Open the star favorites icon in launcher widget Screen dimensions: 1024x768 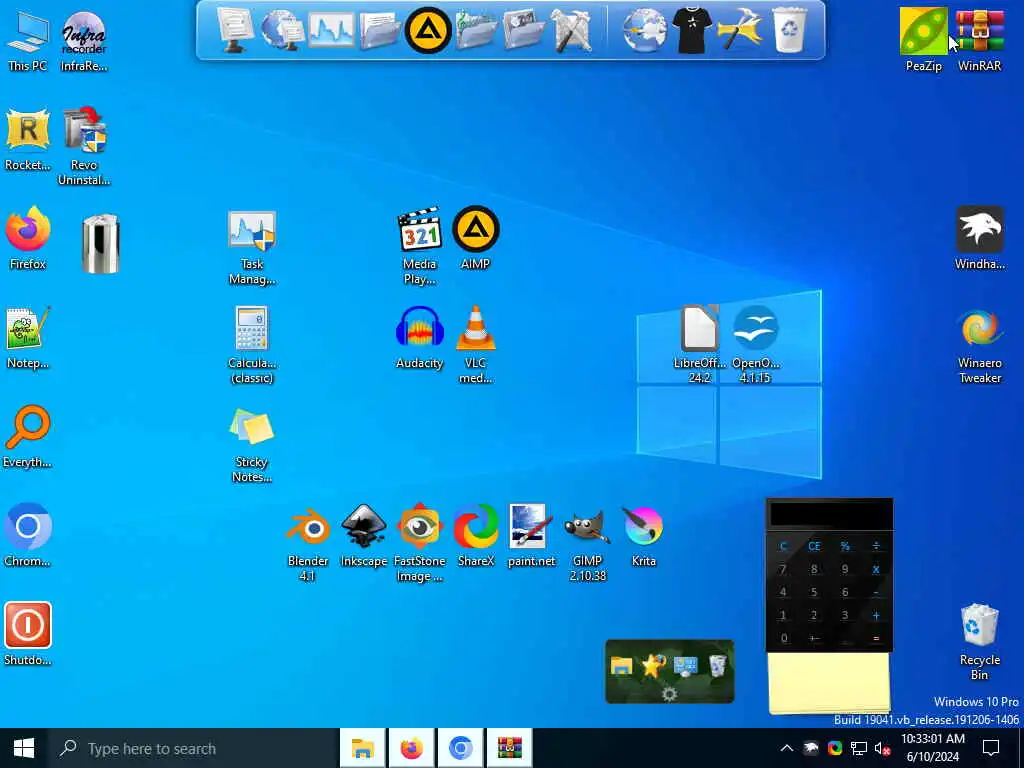click(654, 665)
